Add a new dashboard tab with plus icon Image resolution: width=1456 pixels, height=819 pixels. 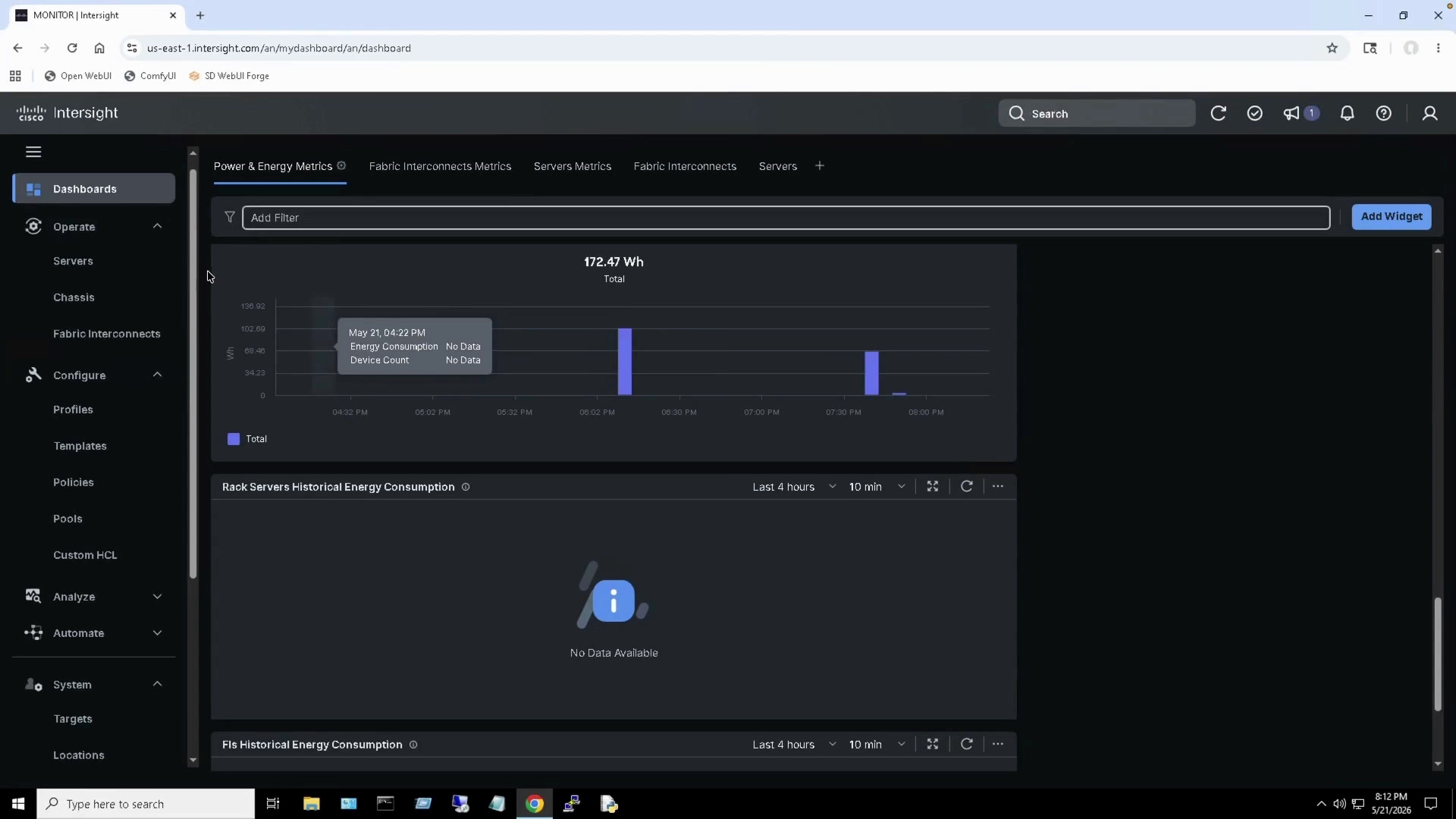tap(820, 166)
